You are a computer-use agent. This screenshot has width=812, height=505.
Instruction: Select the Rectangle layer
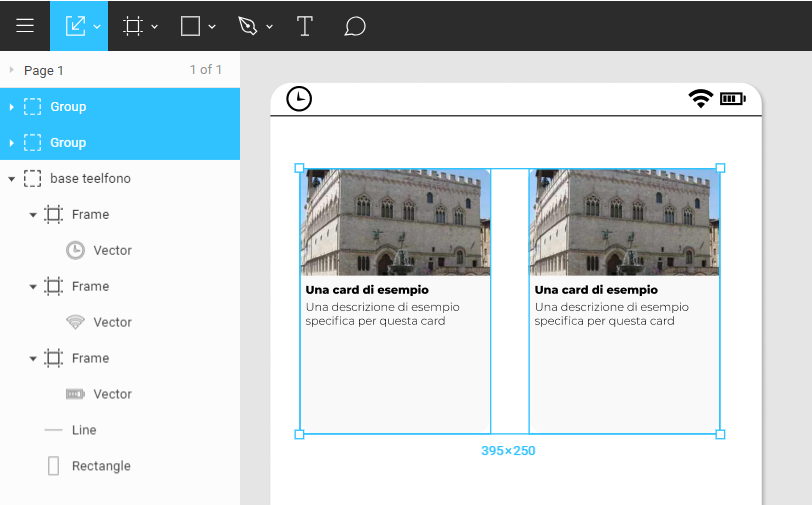click(x=101, y=466)
